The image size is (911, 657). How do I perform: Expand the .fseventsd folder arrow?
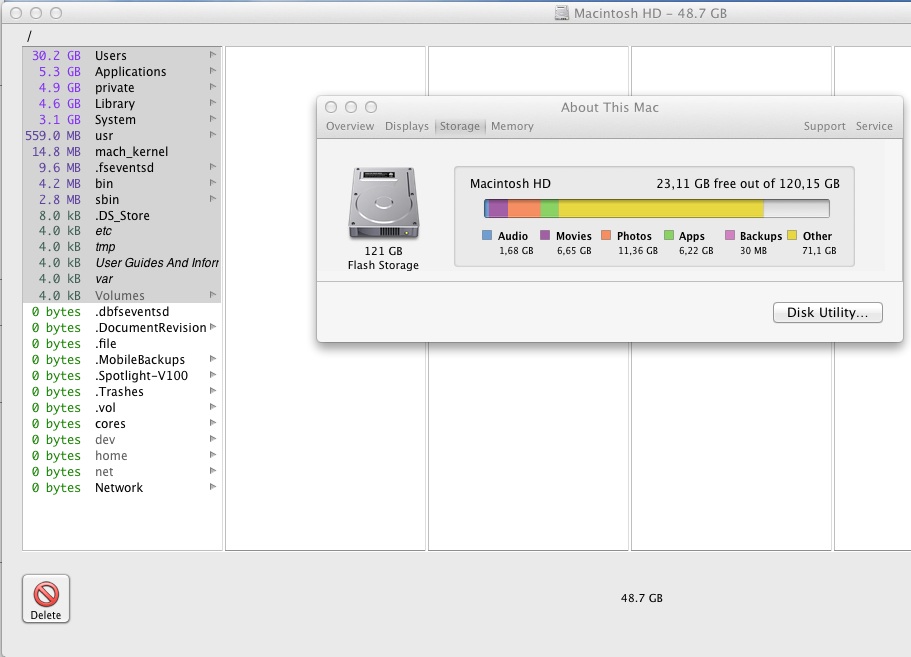[213, 167]
